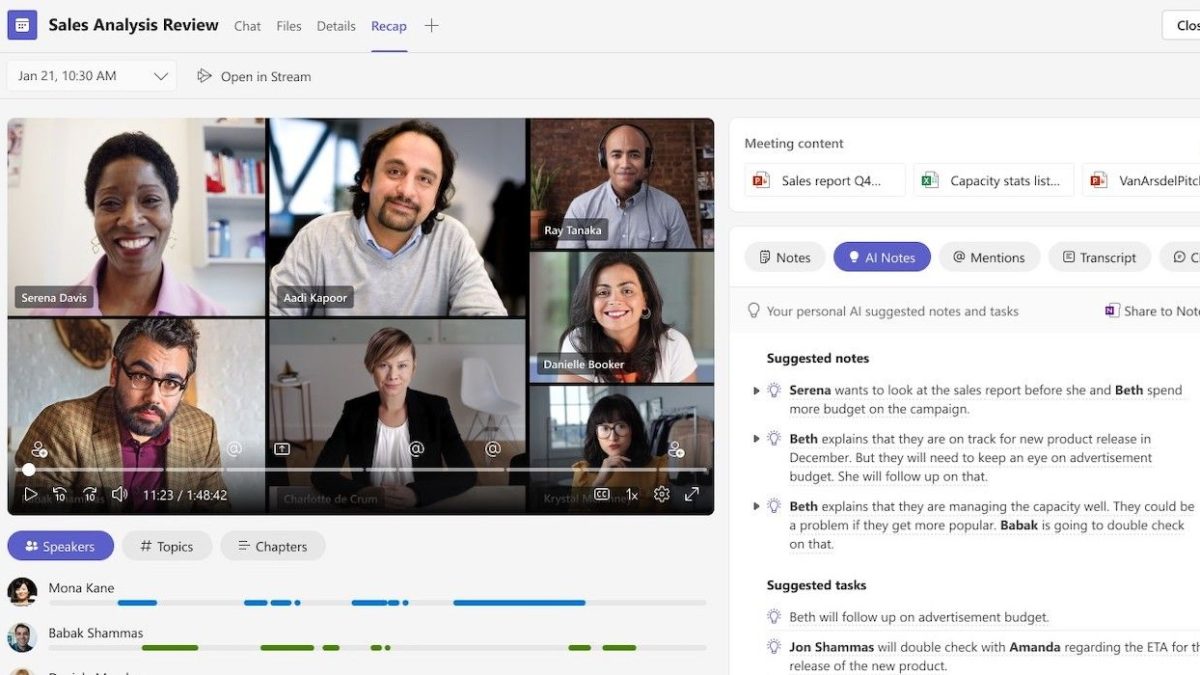Click Danielle Booker video tile
Viewport: 1200px width, 675px height.
point(622,317)
